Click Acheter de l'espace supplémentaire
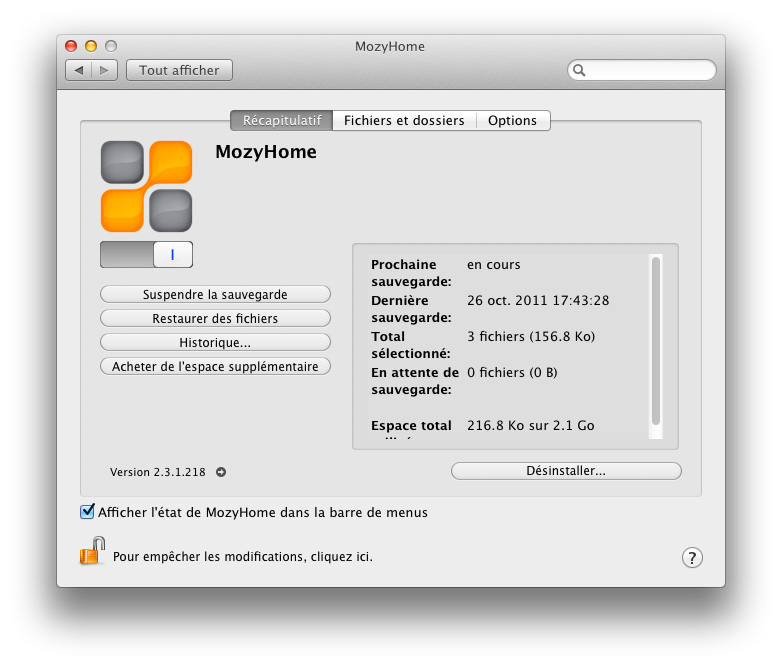This screenshot has height=666, width=782. pos(215,366)
